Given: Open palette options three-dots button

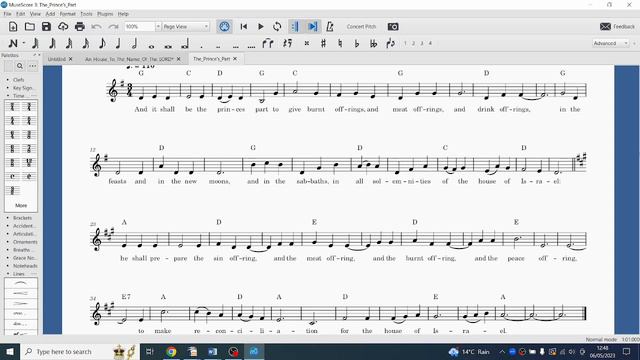Looking at the screenshot, I should pos(33,66).
